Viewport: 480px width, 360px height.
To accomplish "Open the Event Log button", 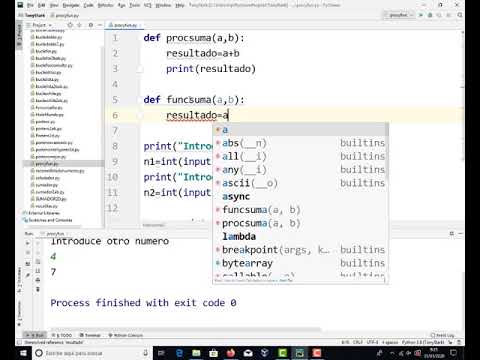I will 443,335.
